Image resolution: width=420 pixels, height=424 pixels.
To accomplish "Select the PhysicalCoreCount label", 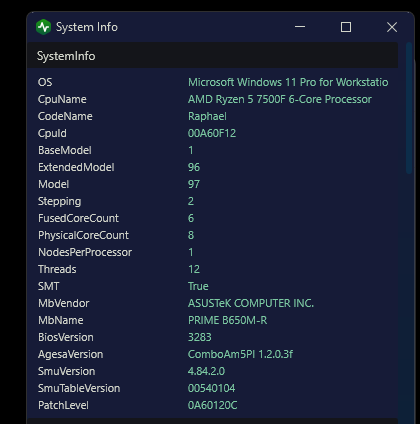I will point(83,235).
